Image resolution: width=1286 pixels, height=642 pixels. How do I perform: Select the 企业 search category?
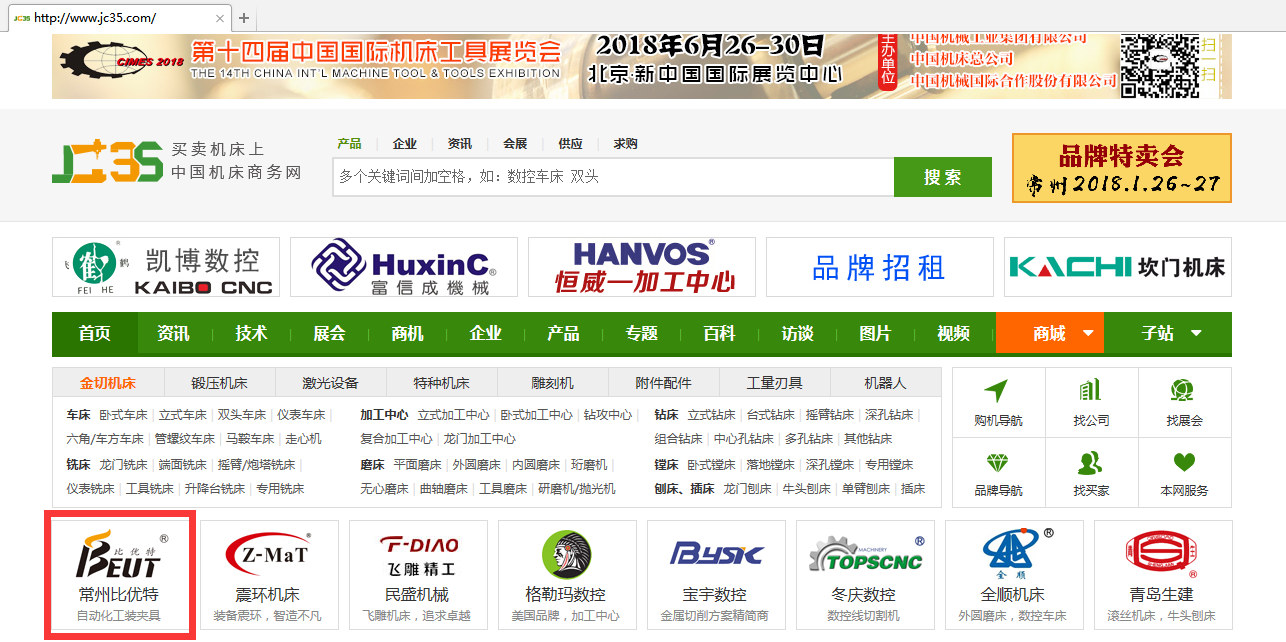[404, 144]
